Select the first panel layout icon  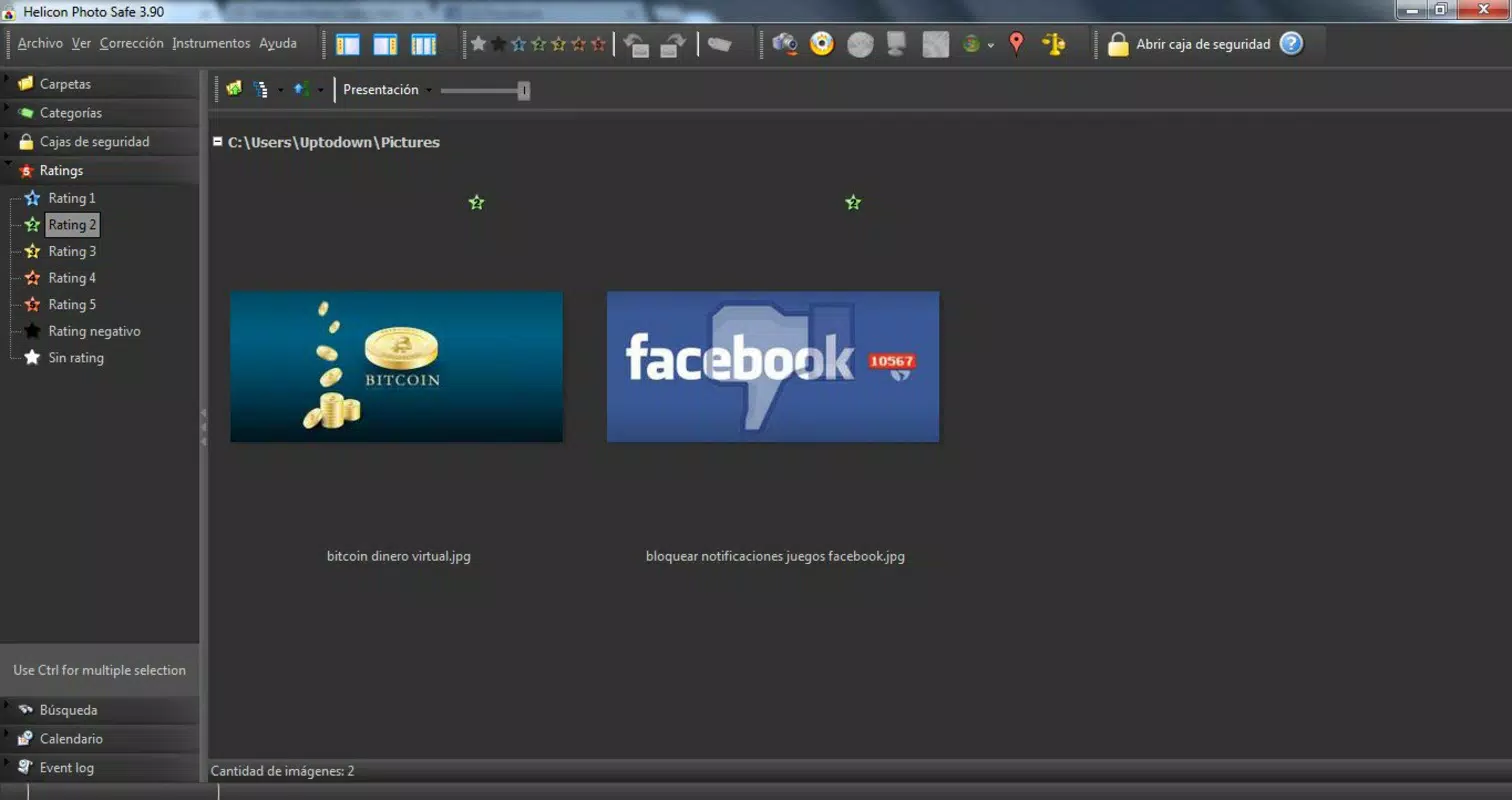(x=348, y=45)
